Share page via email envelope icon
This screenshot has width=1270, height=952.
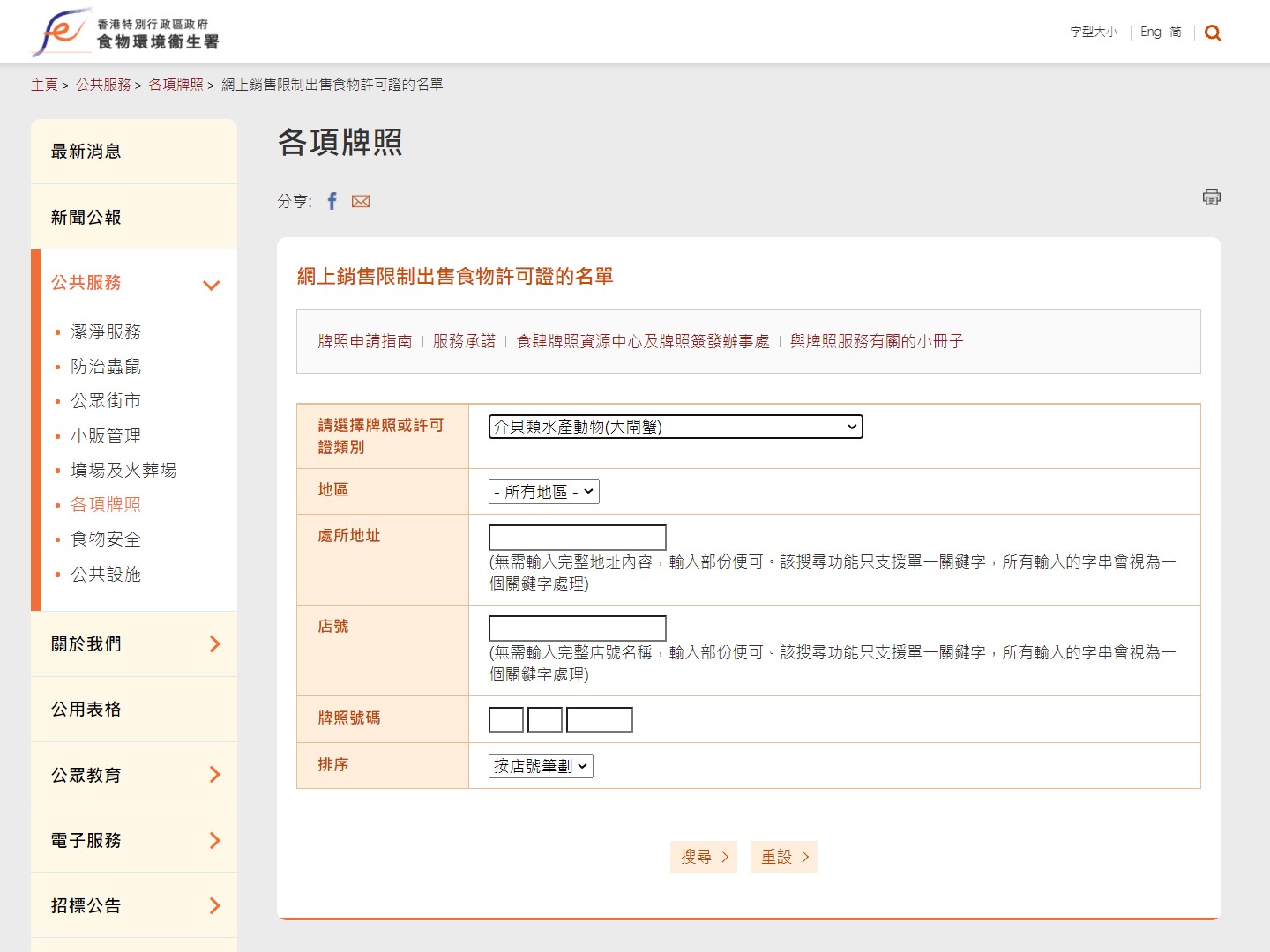point(361,201)
